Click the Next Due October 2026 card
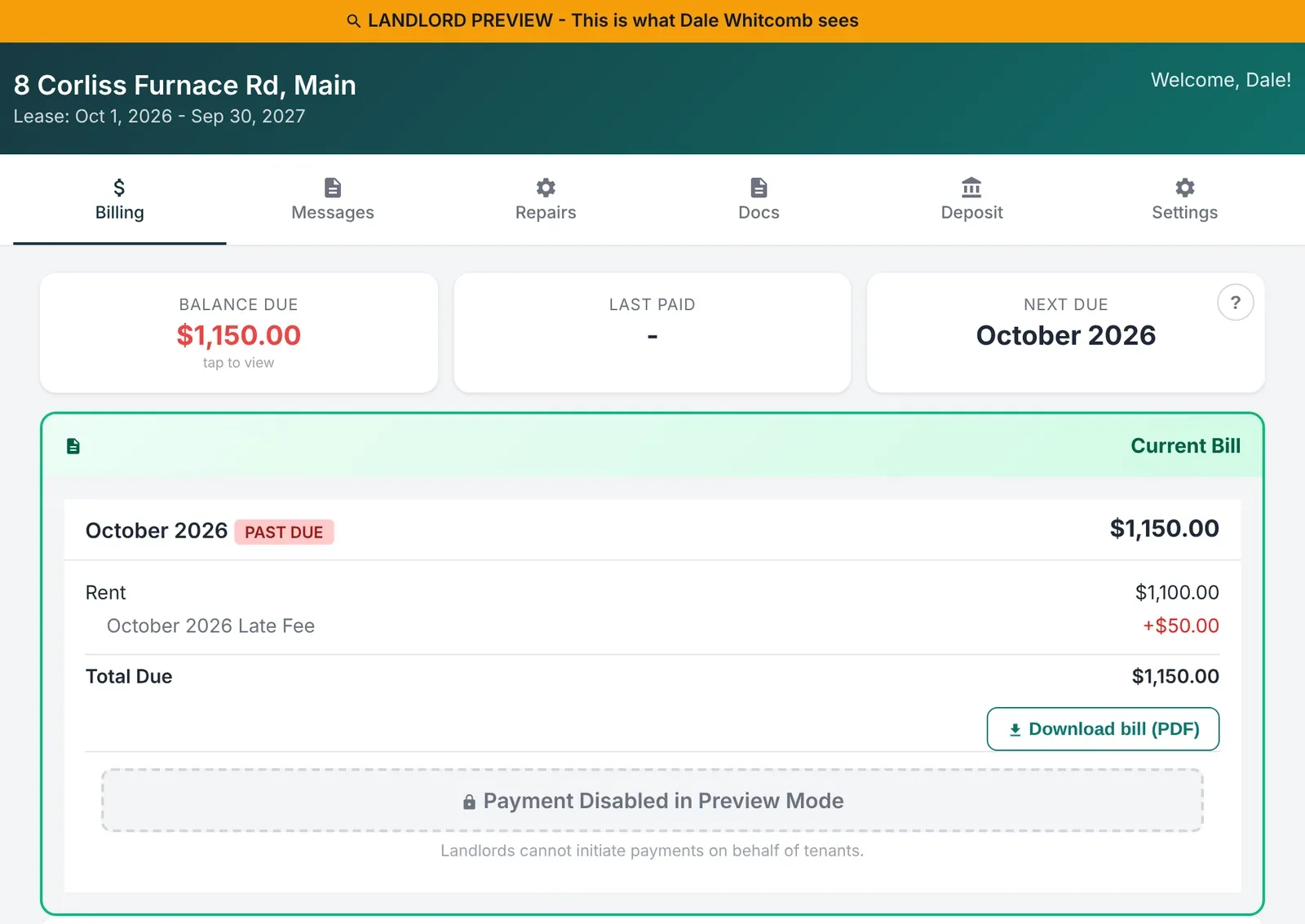This screenshot has width=1305, height=924. pos(1066,333)
